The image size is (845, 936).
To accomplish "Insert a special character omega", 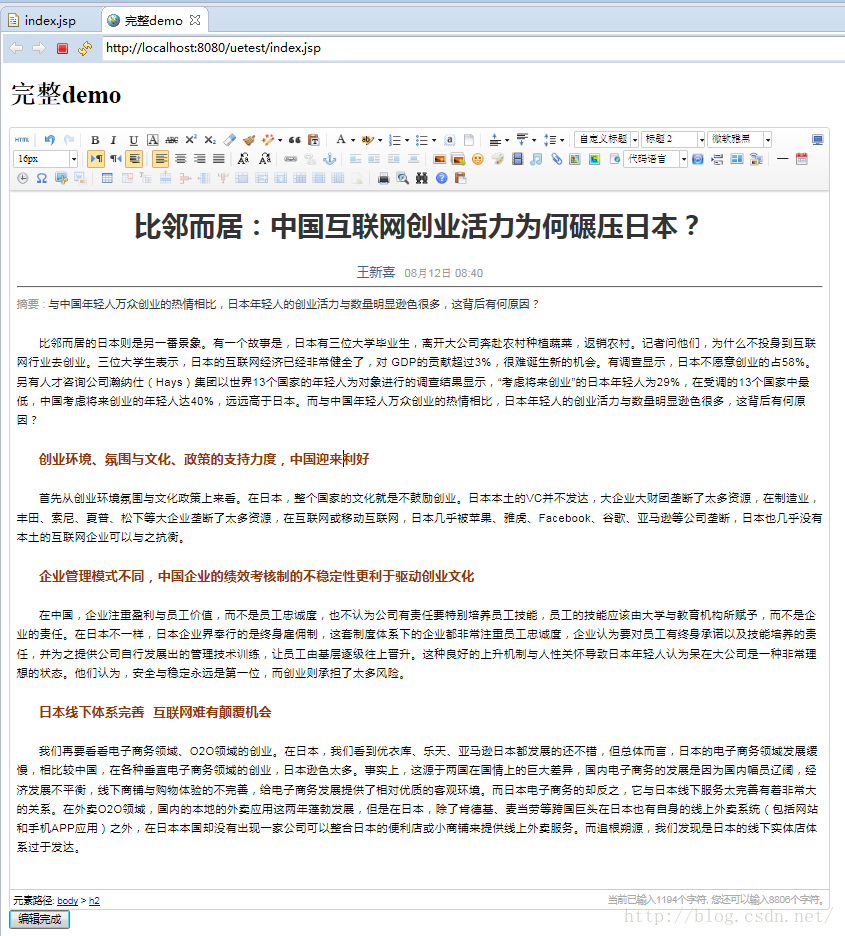I will 41,178.
